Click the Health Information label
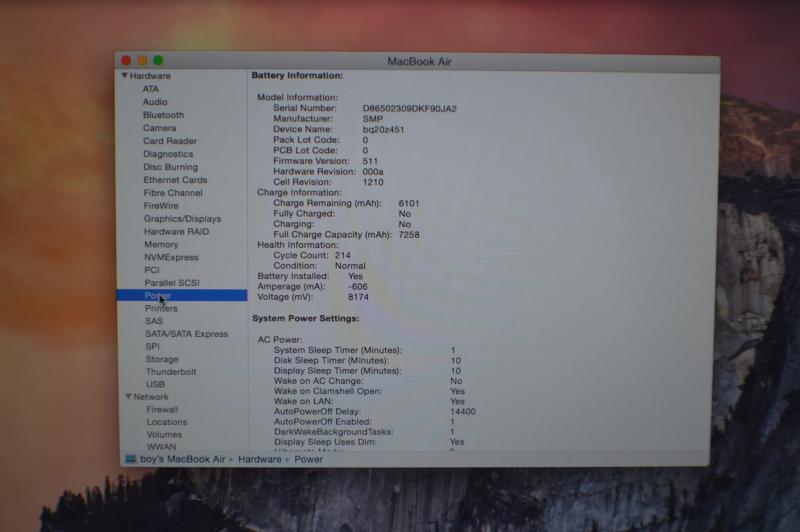Image resolution: width=800 pixels, height=532 pixels. click(x=297, y=245)
